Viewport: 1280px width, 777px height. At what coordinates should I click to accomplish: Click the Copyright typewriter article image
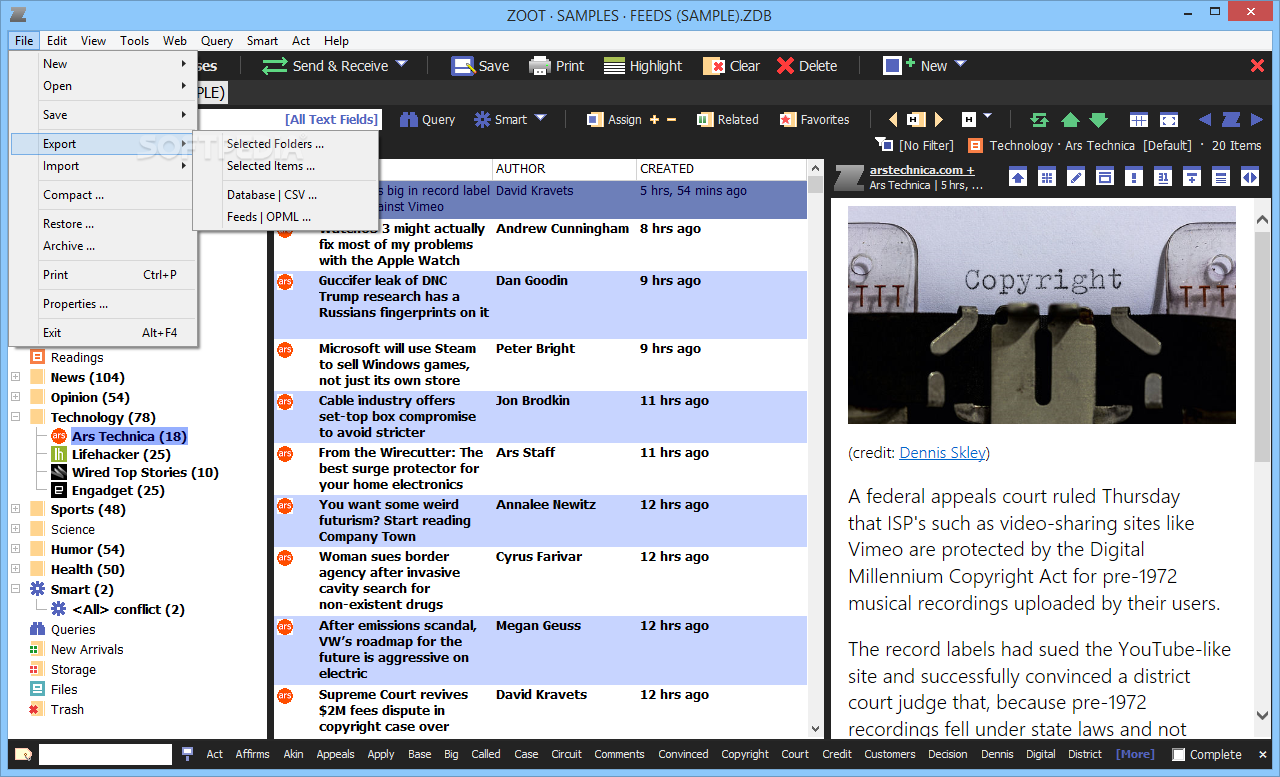(1042, 315)
